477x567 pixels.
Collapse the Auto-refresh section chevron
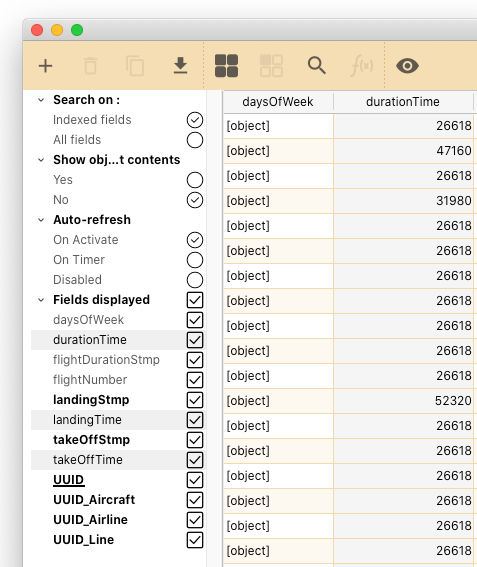(x=41, y=220)
